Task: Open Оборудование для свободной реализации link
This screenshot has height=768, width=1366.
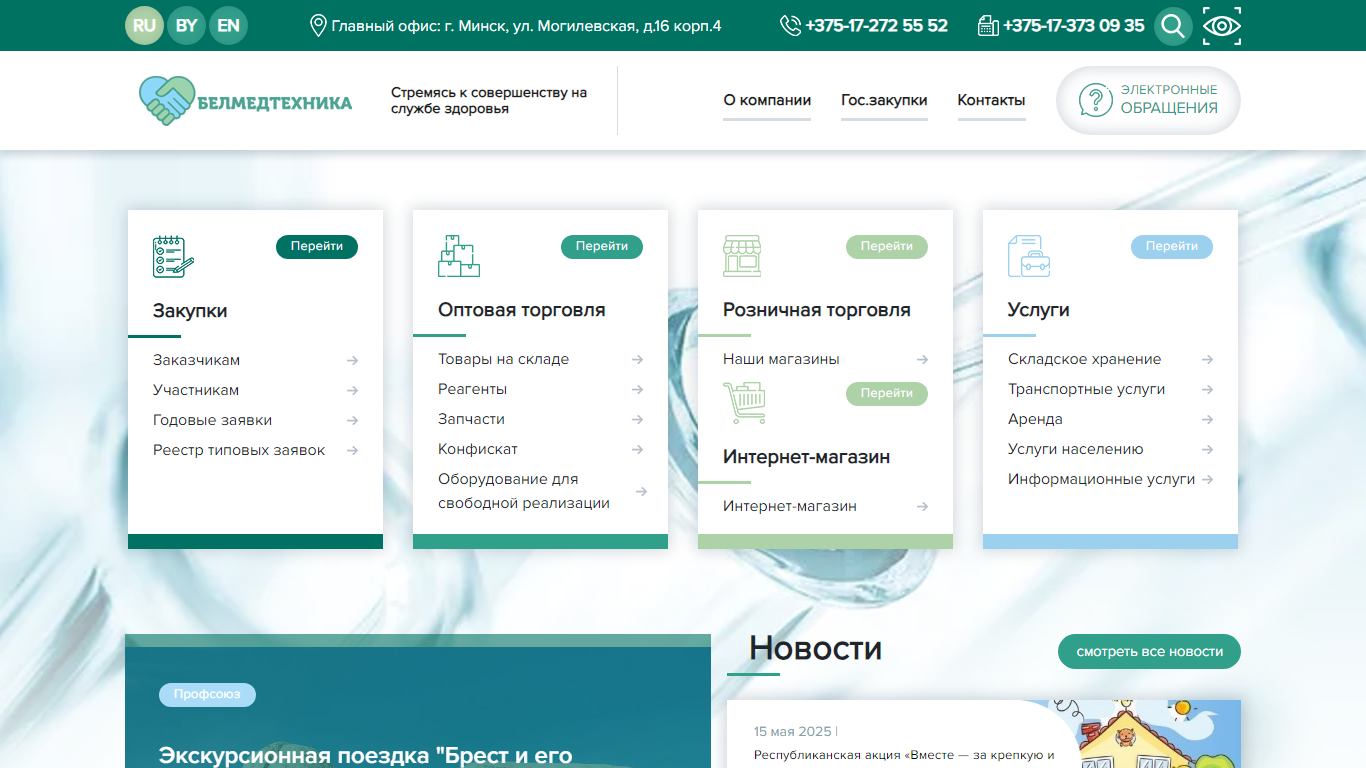Action: click(524, 491)
